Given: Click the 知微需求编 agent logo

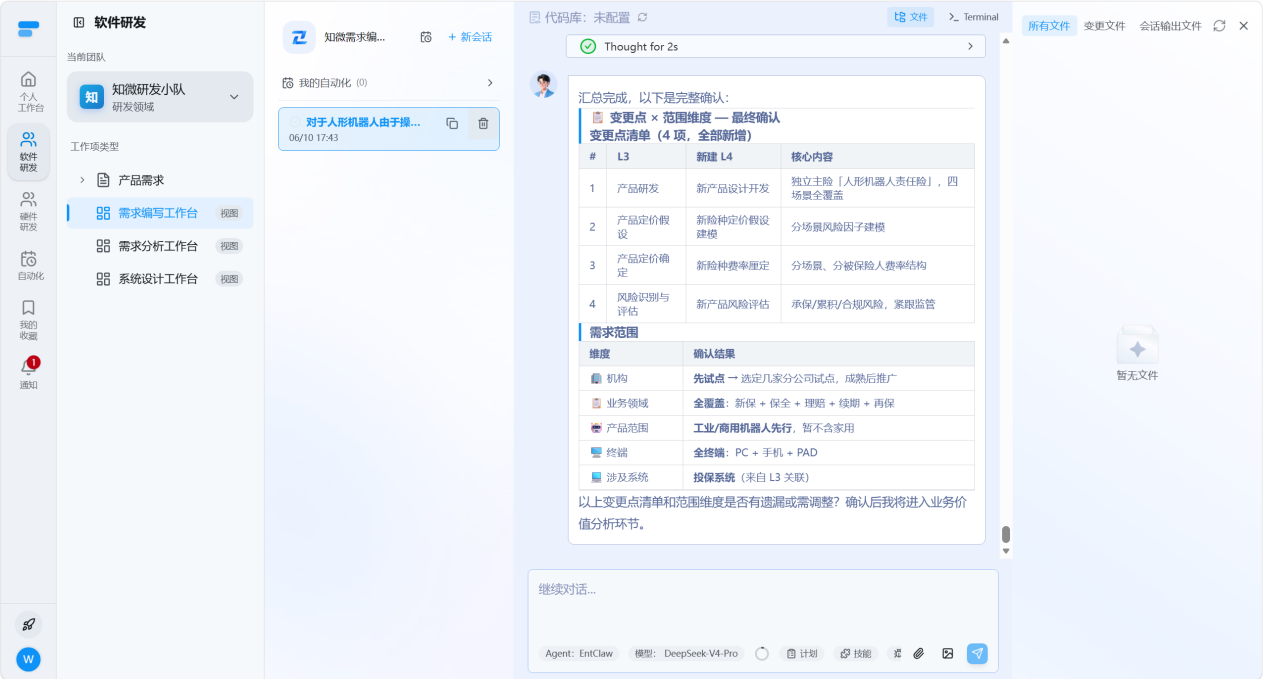Looking at the screenshot, I should pos(299,37).
